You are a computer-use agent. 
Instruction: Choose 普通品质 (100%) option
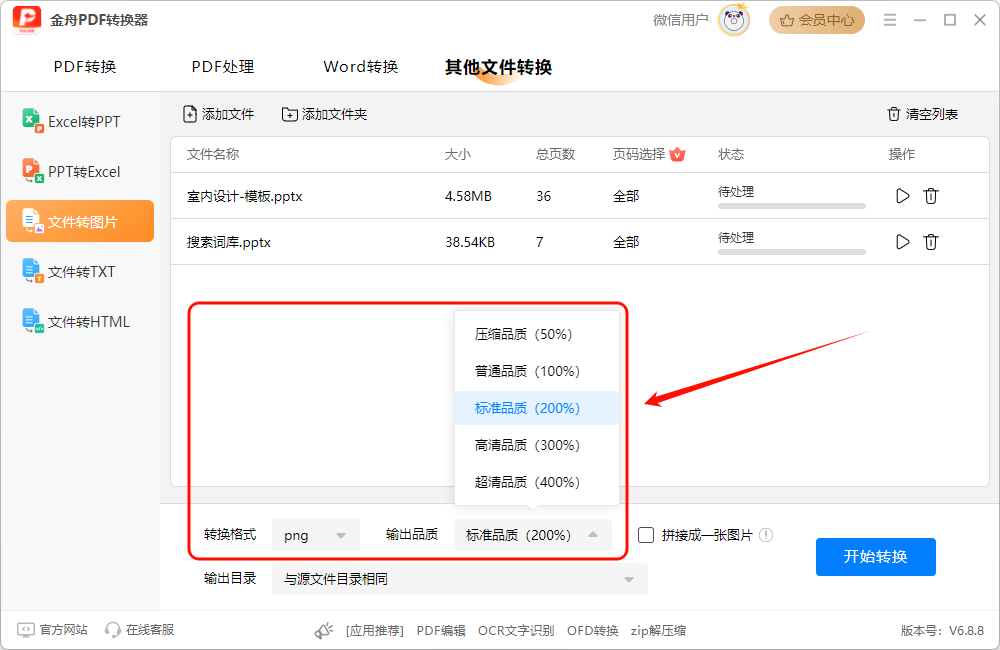[x=536, y=371]
